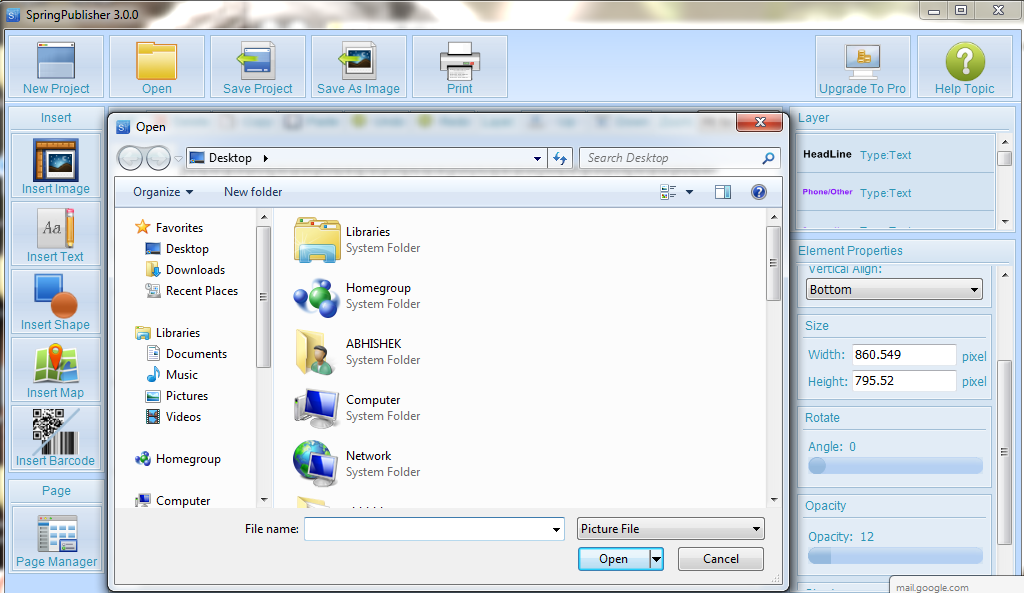Click the New Project toolbar icon
This screenshot has height=593, width=1024.
(x=56, y=67)
